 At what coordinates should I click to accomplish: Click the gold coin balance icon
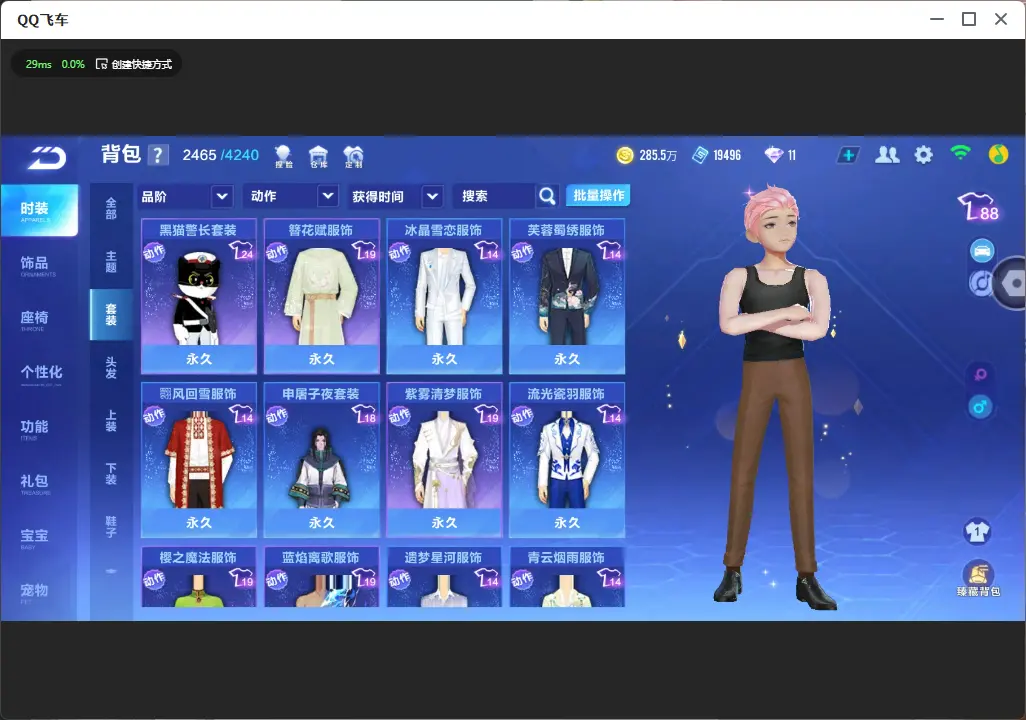pos(625,155)
